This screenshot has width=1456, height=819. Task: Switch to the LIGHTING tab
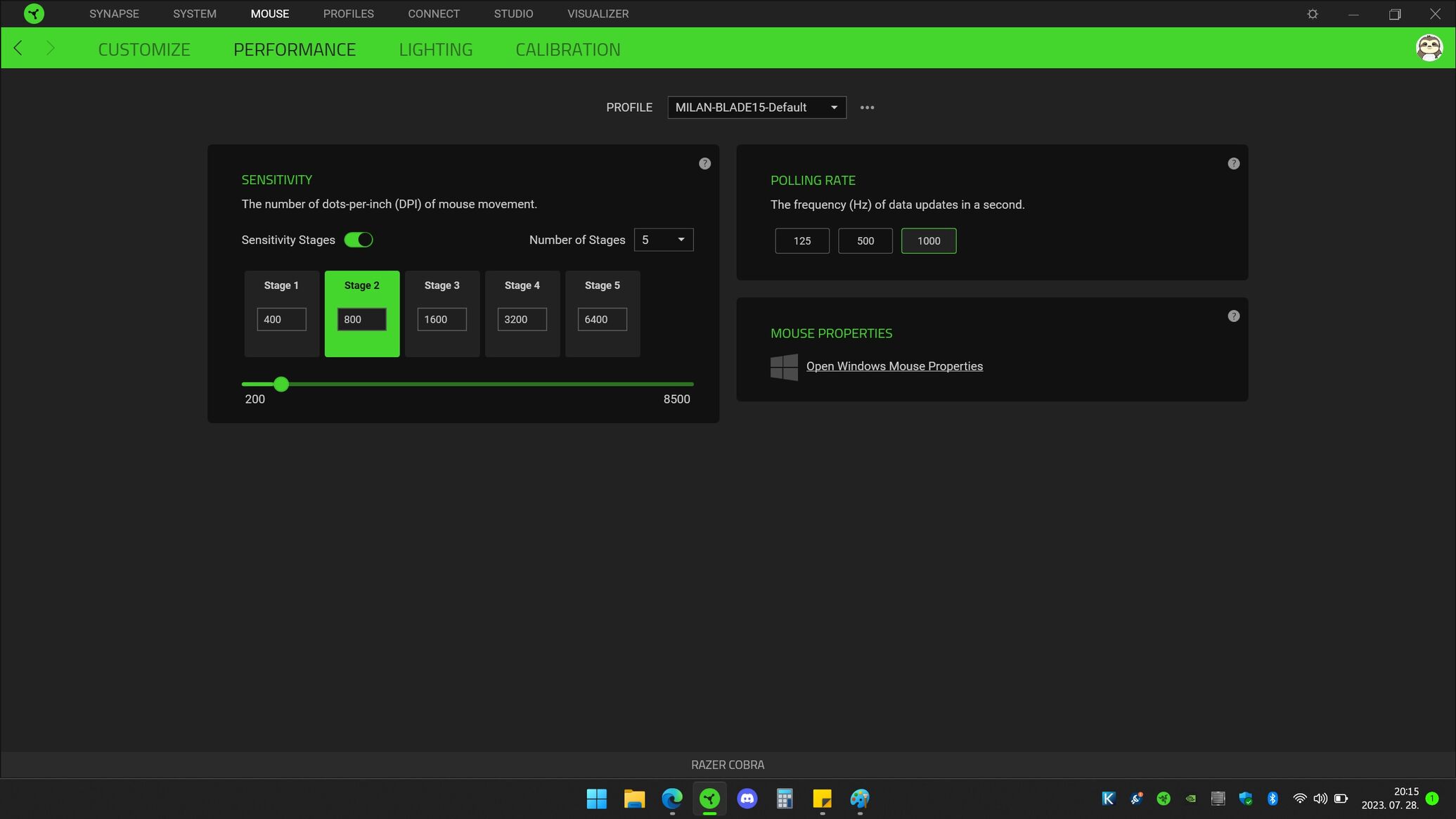coord(435,49)
